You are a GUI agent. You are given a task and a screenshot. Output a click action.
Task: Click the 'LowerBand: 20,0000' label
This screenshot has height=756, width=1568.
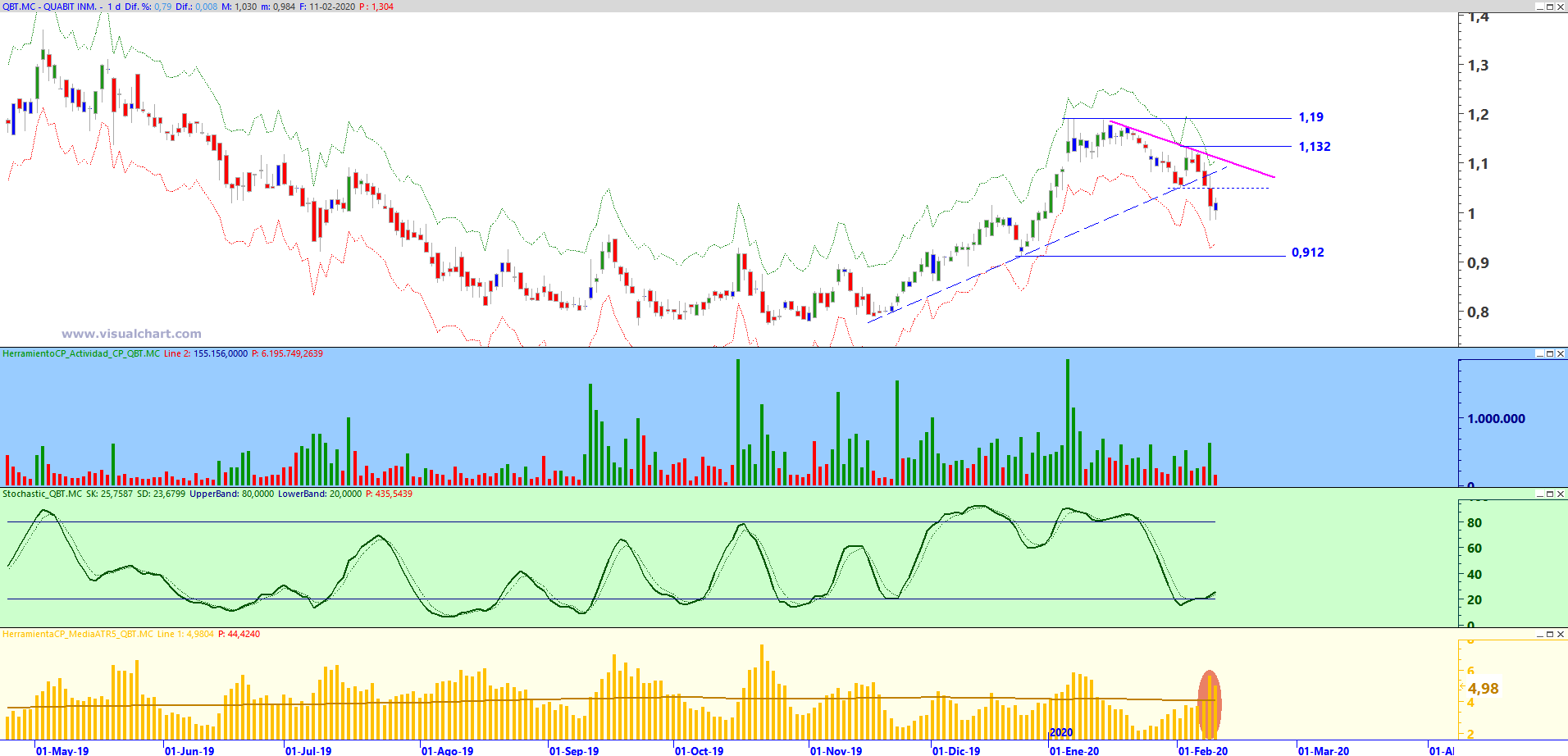[320, 494]
